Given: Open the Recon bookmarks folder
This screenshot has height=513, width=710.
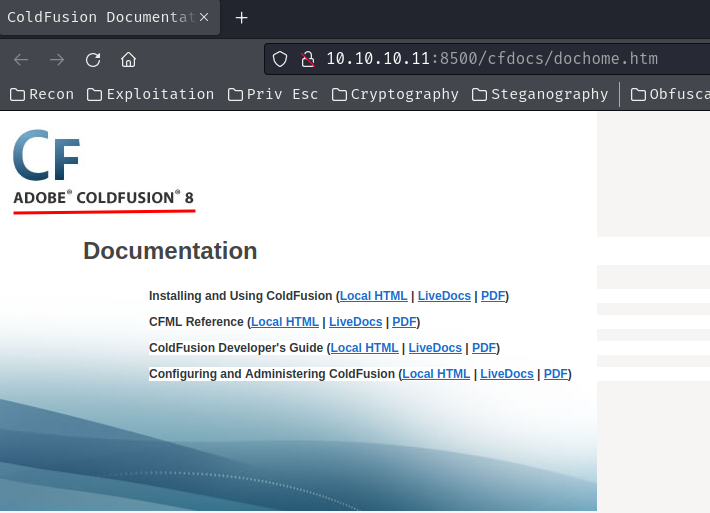Looking at the screenshot, I should coord(42,94).
